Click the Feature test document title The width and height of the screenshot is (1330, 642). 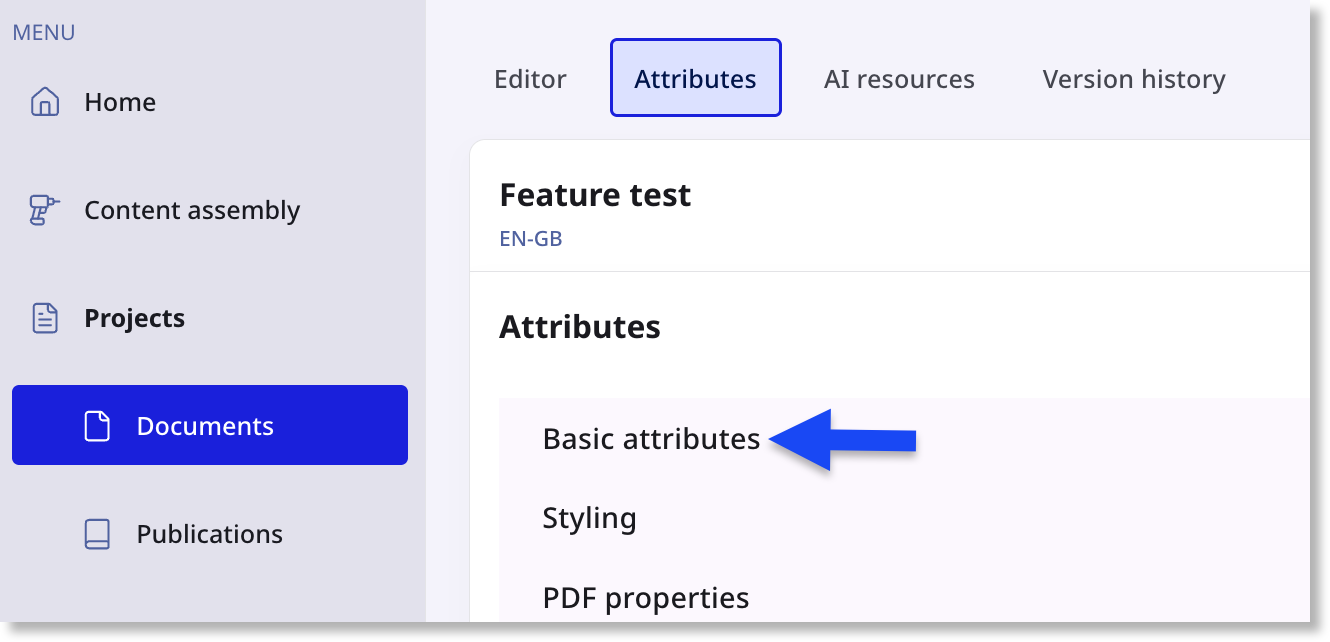coord(595,194)
